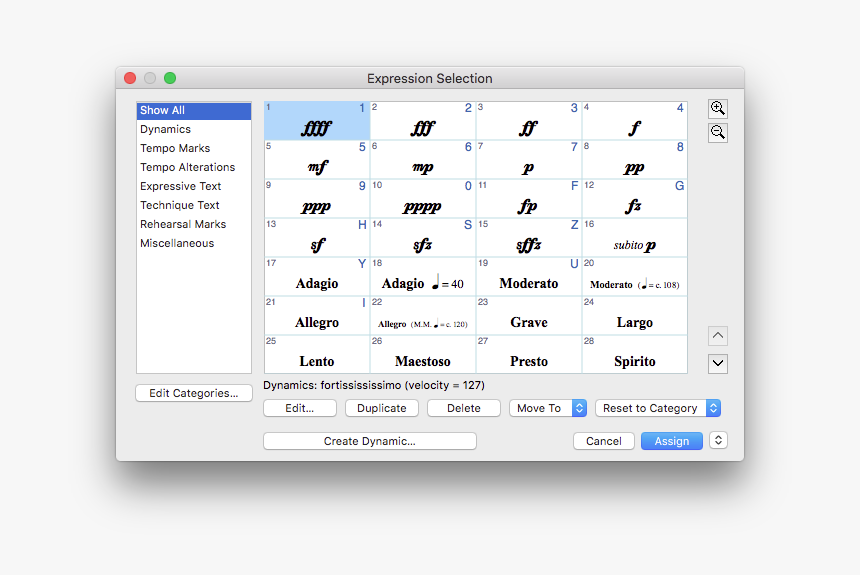Show the Miscellaneous category
Image resolution: width=860 pixels, height=575 pixels.
pyautogui.click(x=194, y=244)
